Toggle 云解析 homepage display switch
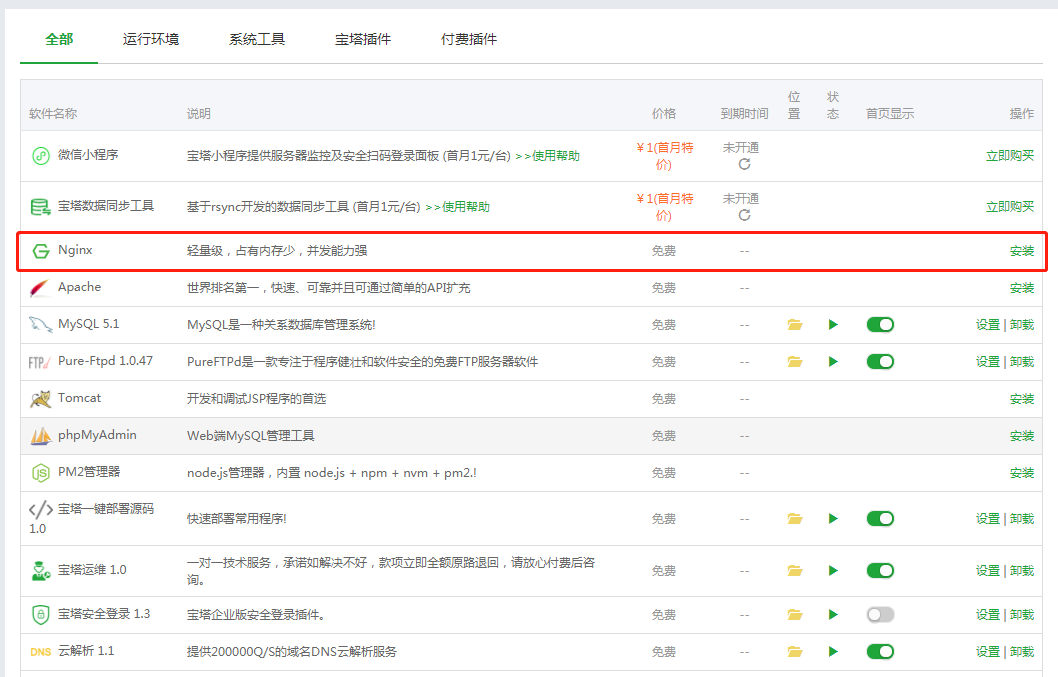The image size is (1058, 677). (x=881, y=652)
